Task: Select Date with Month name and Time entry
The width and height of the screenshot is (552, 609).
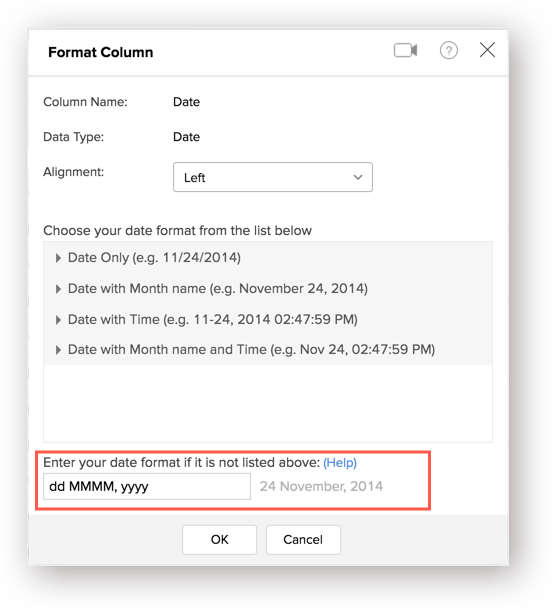Action: pos(251,350)
